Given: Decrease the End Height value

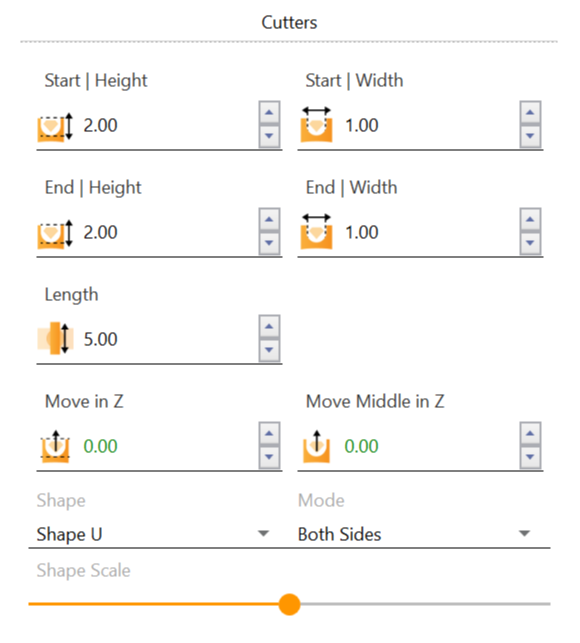Looking at the screenshot, I should point(269,243).
